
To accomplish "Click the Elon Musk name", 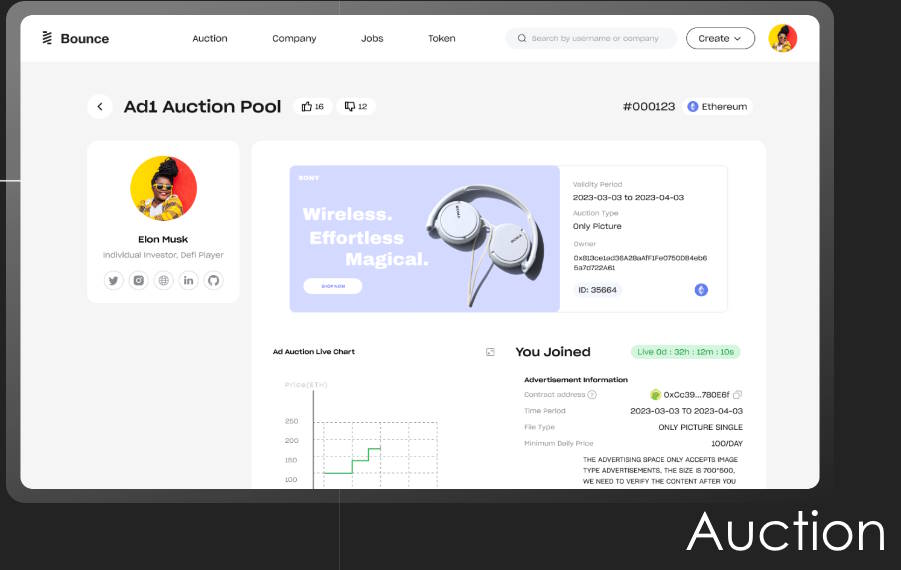I will coord(163,239).
